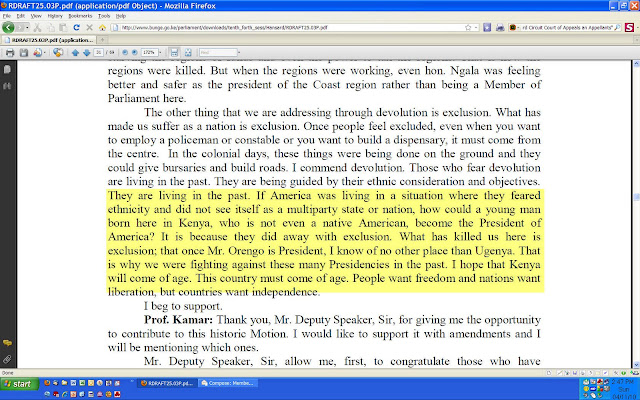Click the Firefox toolbar printer icon

(500, 27)
